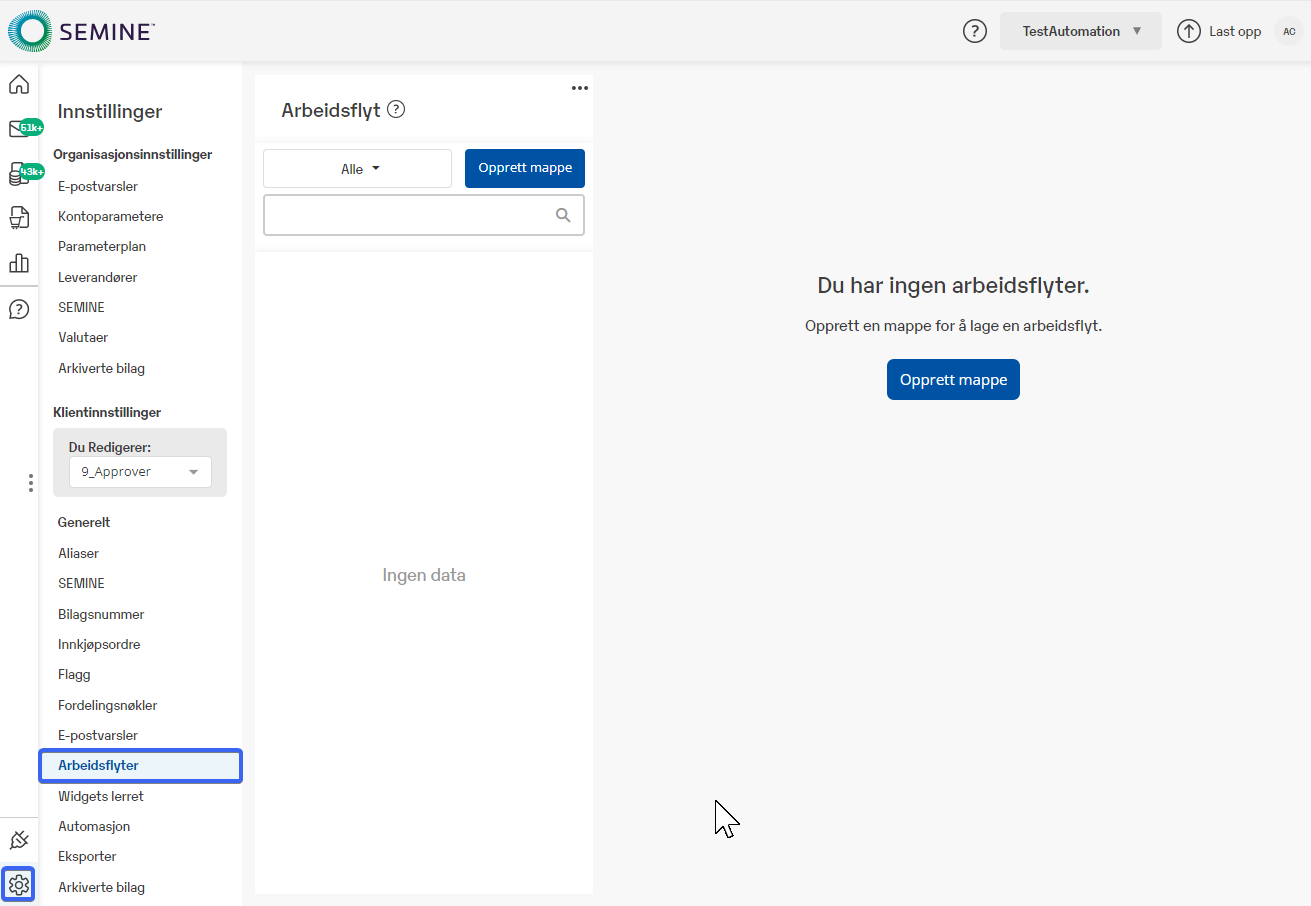
Task: Open the plug integrations icon
Action: (x=19, y=840)
